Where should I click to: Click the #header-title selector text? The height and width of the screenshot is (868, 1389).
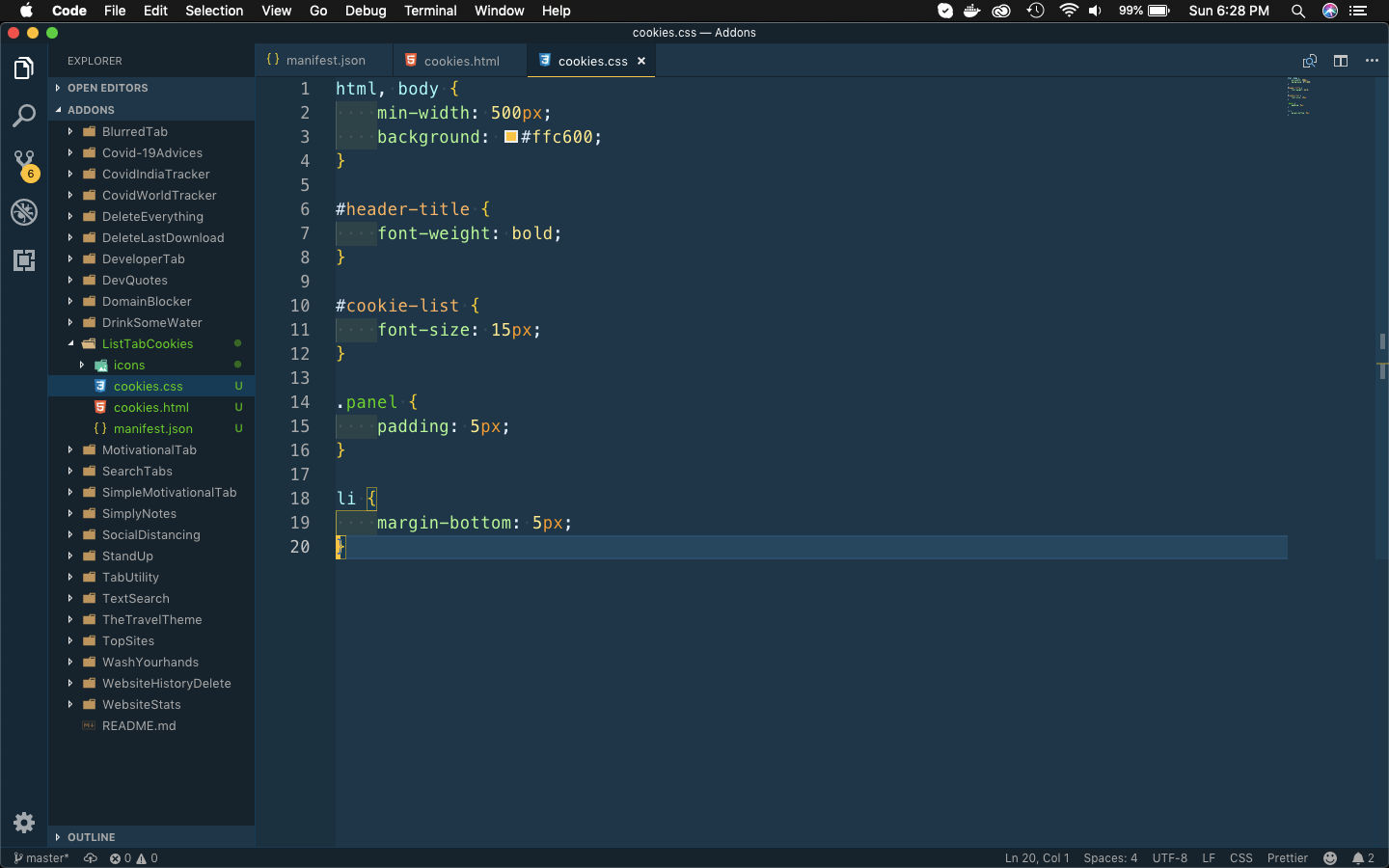pos(402,209)
